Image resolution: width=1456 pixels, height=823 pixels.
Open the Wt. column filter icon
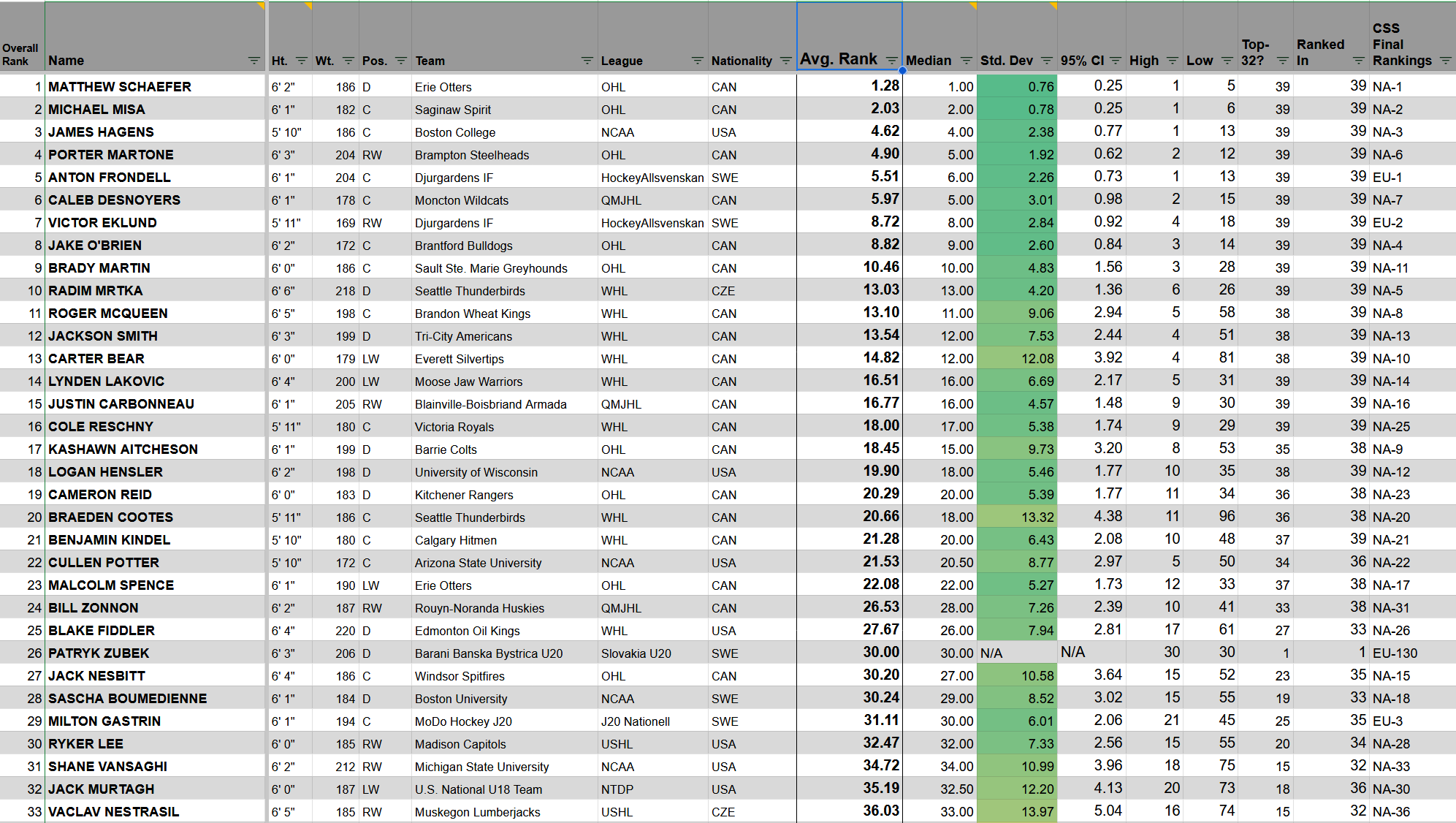(348, 61)
